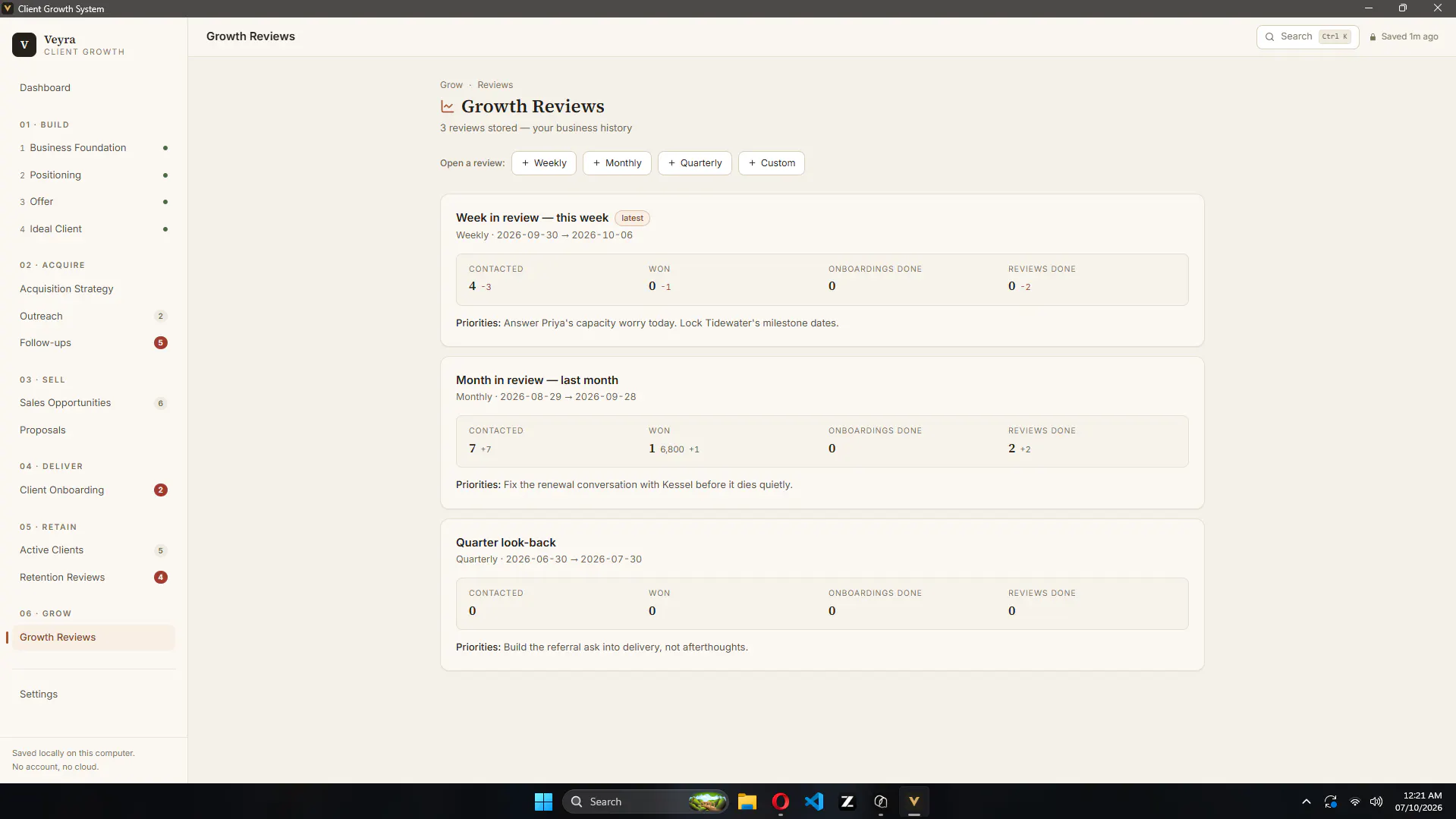Image resolution: width=1456 pixels, height=819 pixels.
Task: Open the Quarter look-back card
Action: [822, 595]
